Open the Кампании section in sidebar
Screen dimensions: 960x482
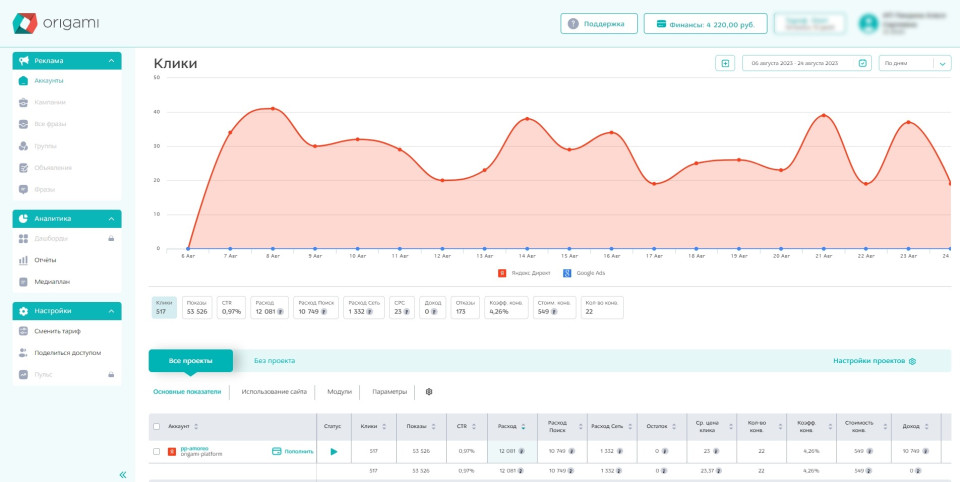[49, 102]
